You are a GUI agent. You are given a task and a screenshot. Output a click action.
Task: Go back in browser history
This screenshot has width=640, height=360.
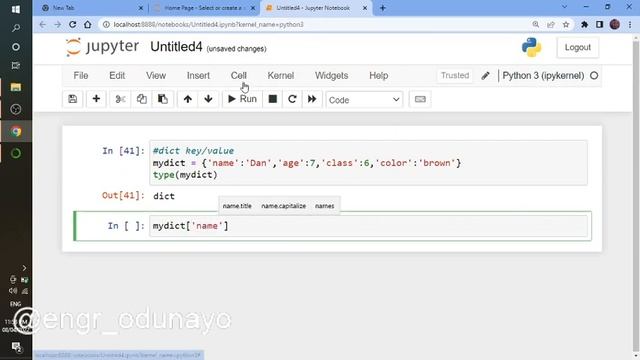click(42, 24)
